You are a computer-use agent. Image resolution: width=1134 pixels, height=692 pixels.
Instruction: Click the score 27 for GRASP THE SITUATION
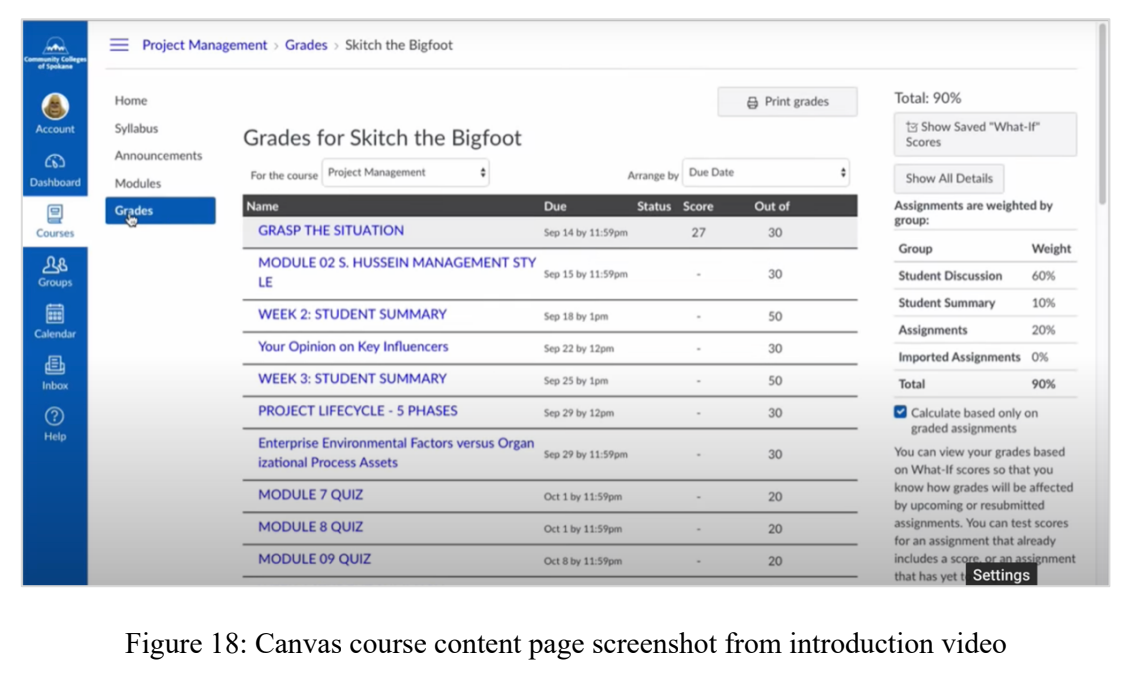698,233
